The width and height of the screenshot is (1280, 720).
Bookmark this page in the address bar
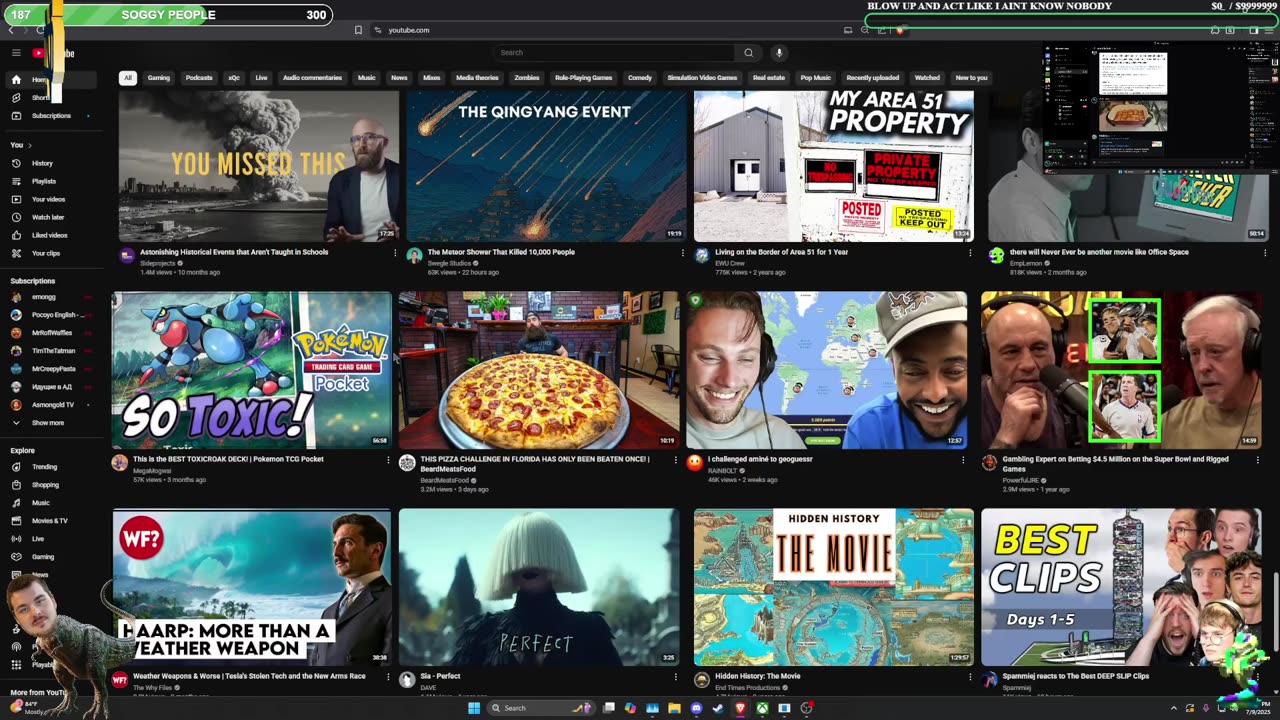(358, 30)
